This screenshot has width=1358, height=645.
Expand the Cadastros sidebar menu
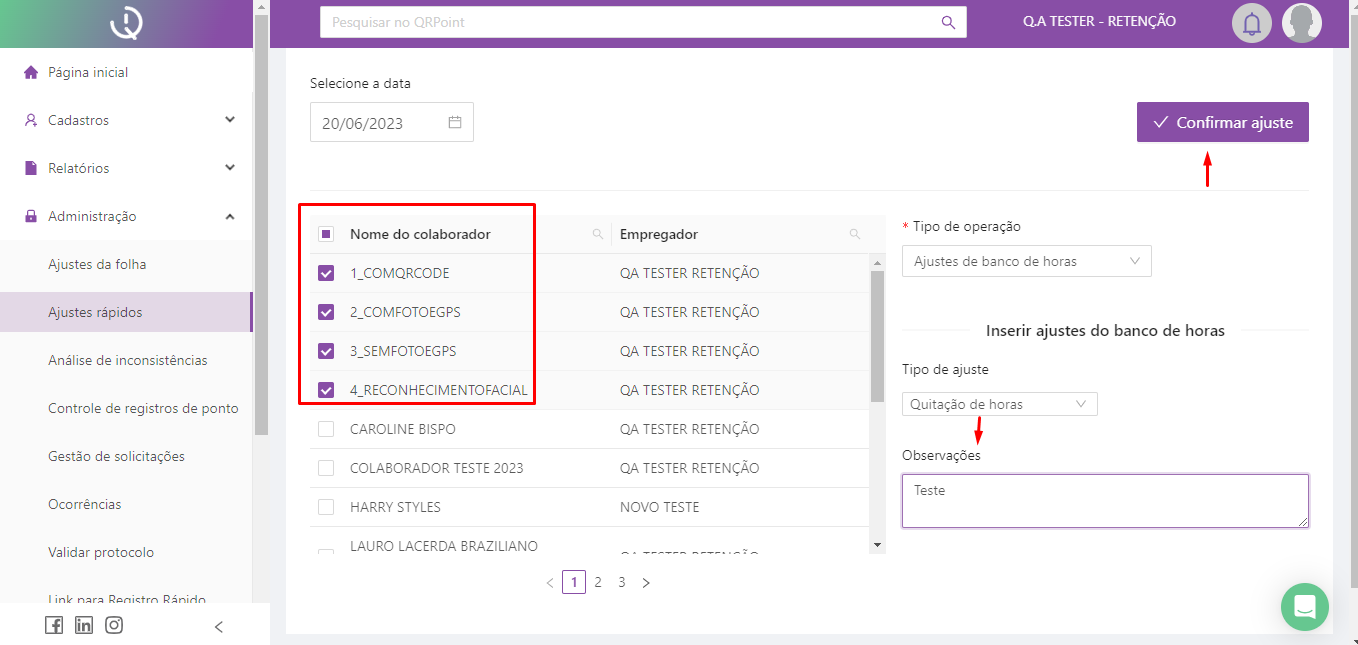tap(130, 120)
